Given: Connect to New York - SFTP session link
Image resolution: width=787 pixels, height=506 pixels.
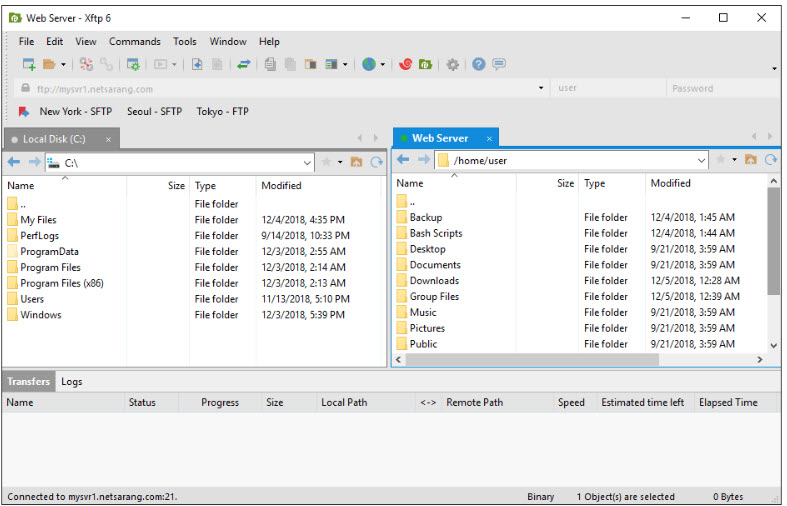Looking at the screenshot, I should 74,112.
